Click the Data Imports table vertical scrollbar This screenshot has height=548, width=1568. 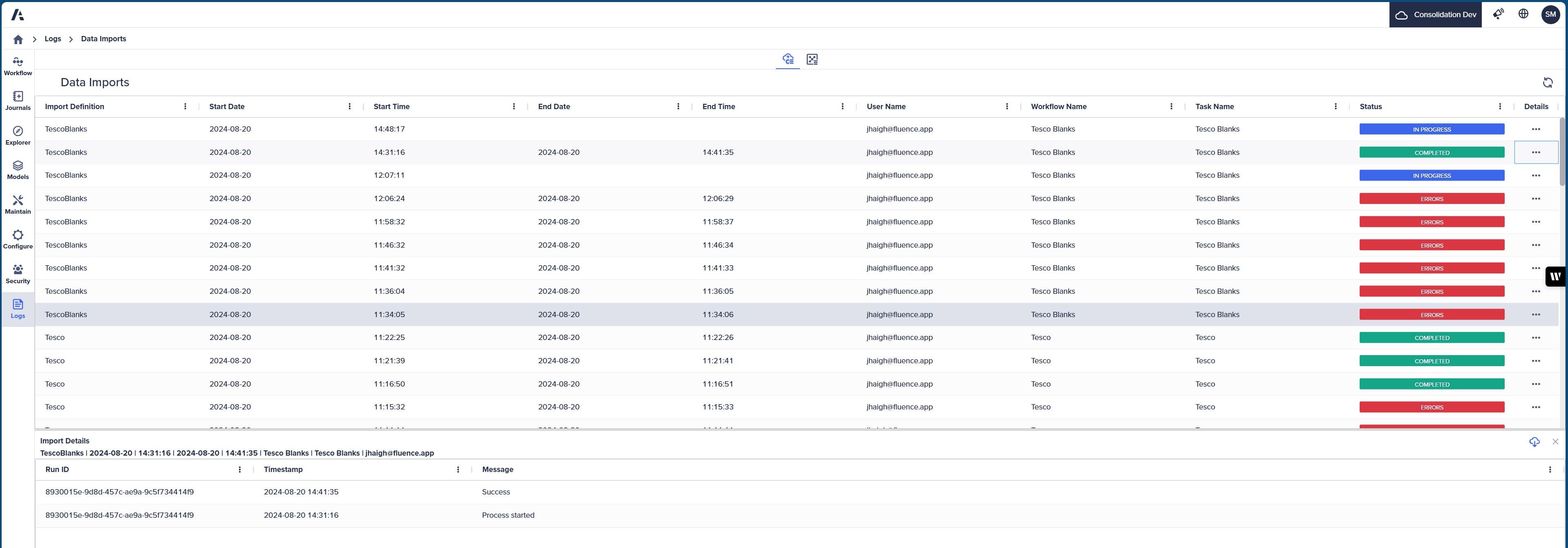click(x=1562, y=152)
